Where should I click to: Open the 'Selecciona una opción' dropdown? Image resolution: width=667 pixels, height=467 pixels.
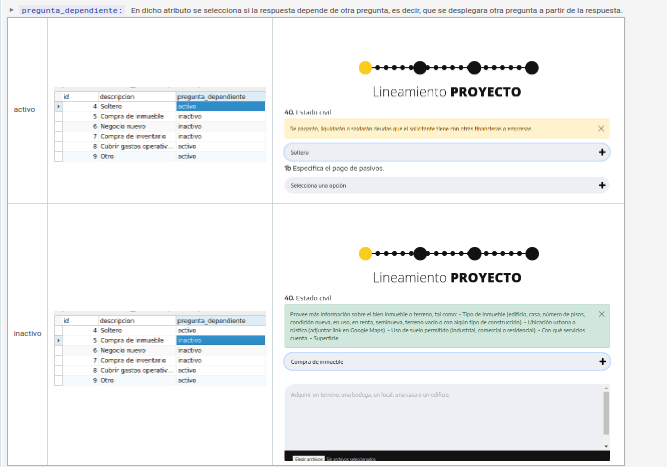click(x=440, y=185)
